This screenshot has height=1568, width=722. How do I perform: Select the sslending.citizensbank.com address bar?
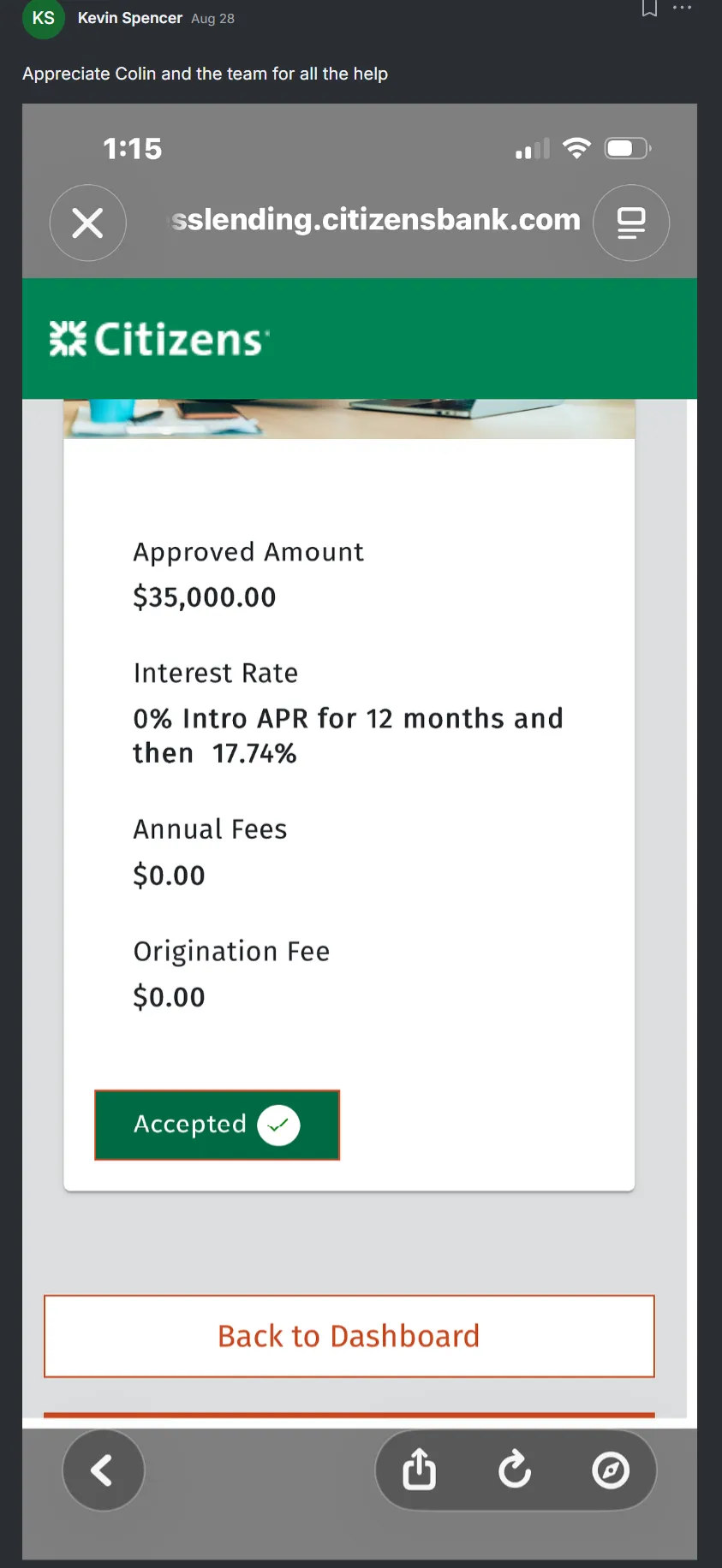click(375, 220)
